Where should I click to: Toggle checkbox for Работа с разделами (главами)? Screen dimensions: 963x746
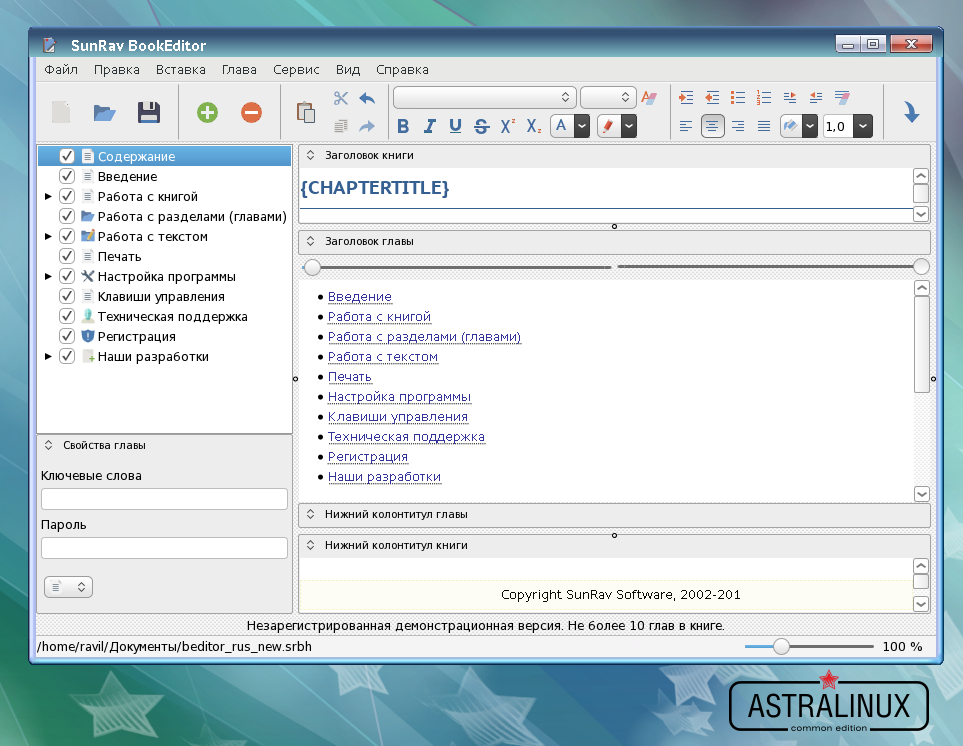tap(67, 216)
